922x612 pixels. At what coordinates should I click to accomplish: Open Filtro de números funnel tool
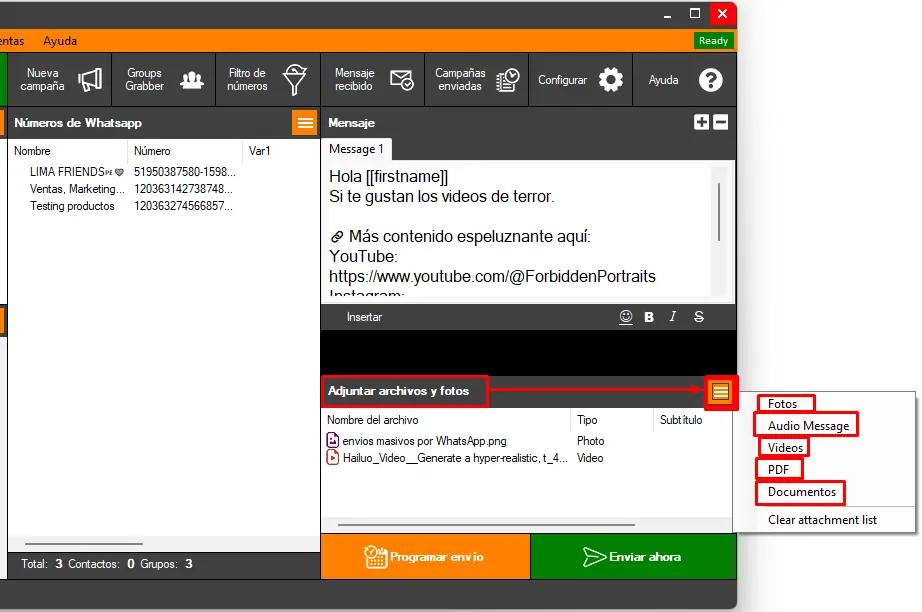[267, 80]
